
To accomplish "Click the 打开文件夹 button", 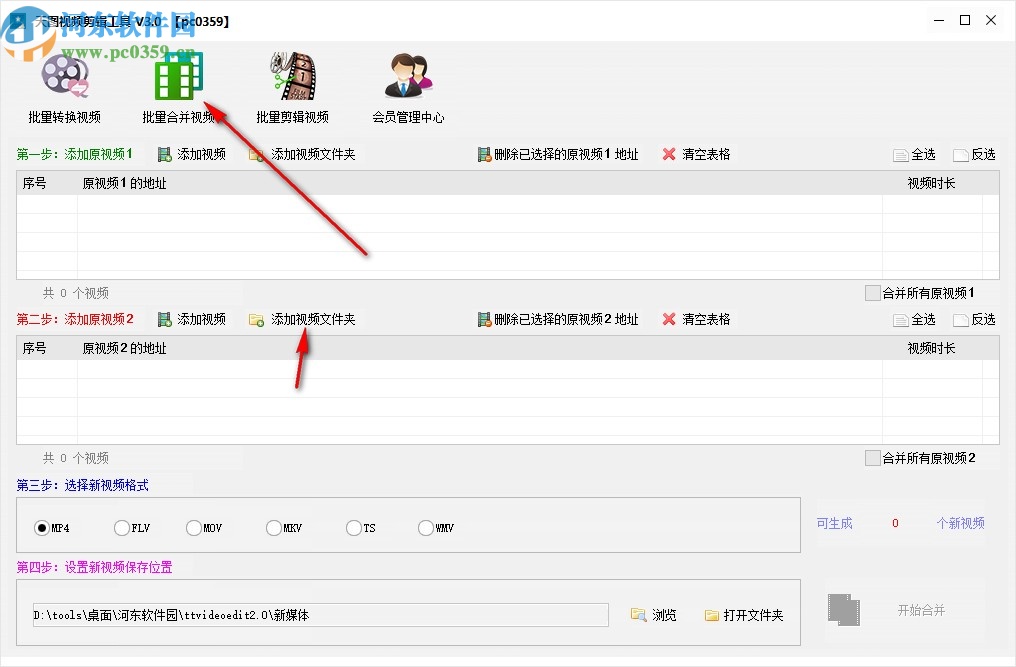I will 744,614.
